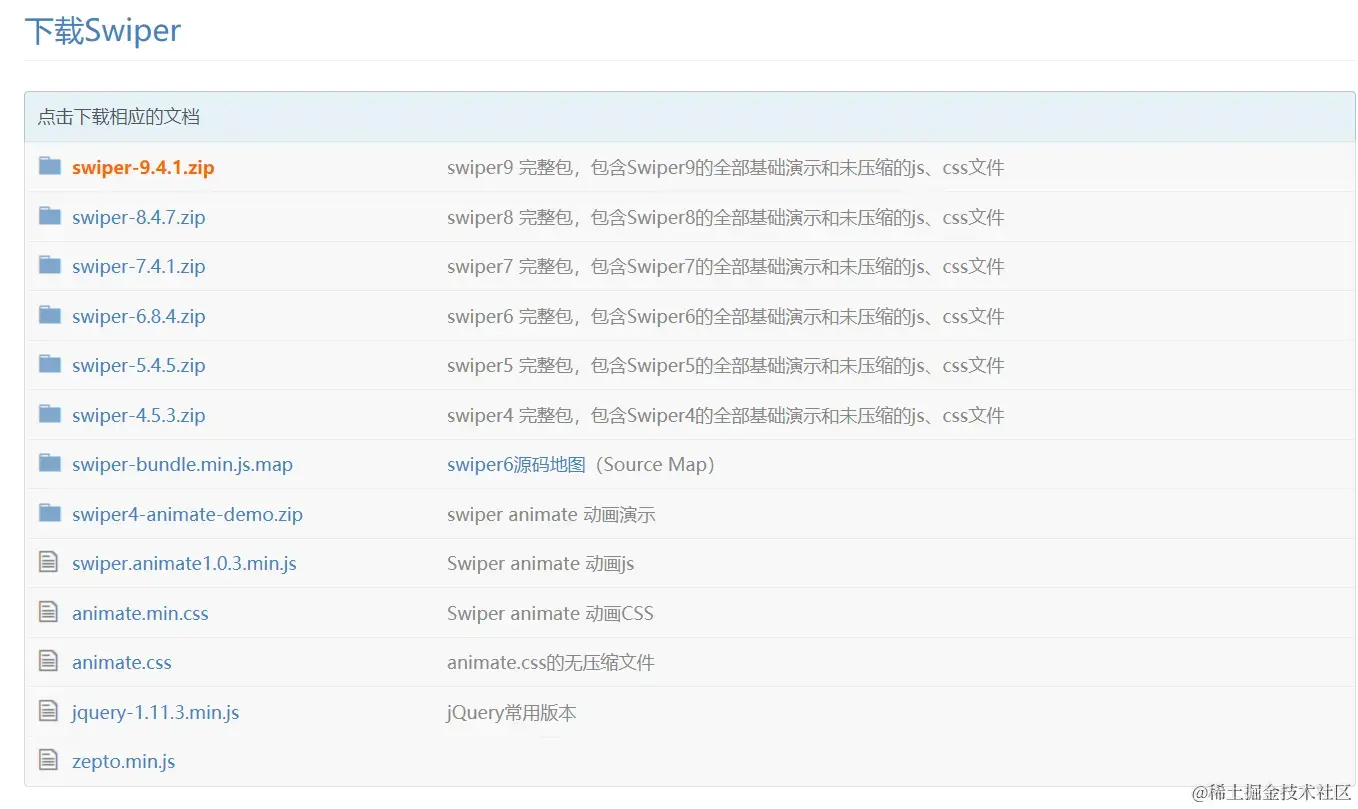Screen dimensions: 1358x809
Task: Open swiper.animate1.0.3.min.js file link
Action: coord(184,564)
